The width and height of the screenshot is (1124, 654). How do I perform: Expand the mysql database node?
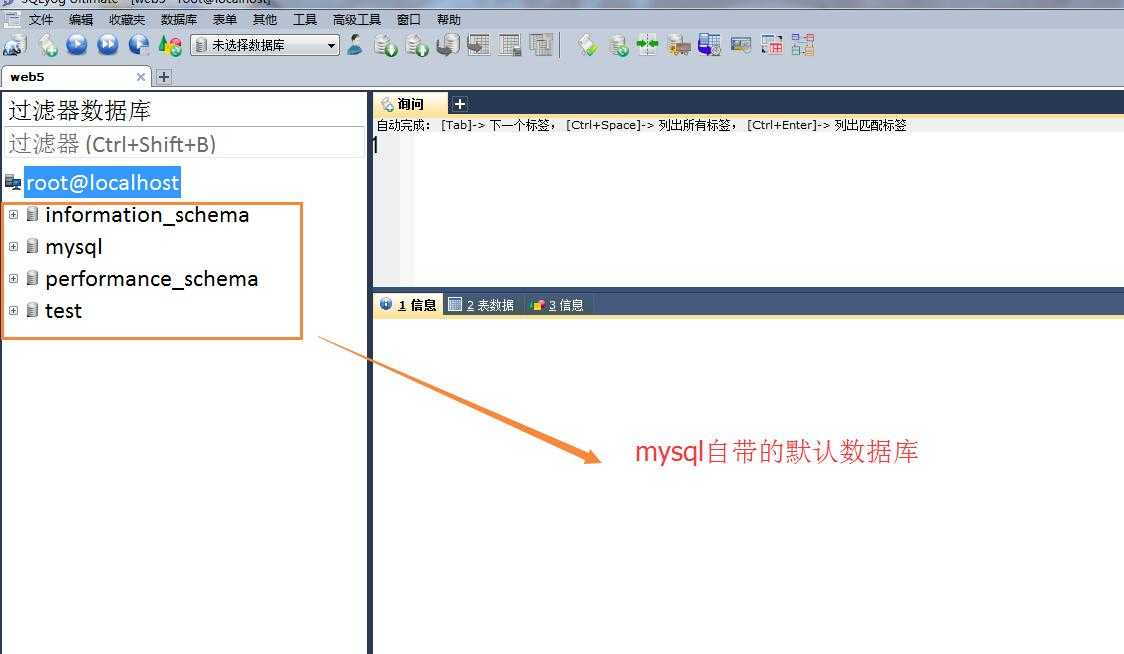[x=13, y=247]
